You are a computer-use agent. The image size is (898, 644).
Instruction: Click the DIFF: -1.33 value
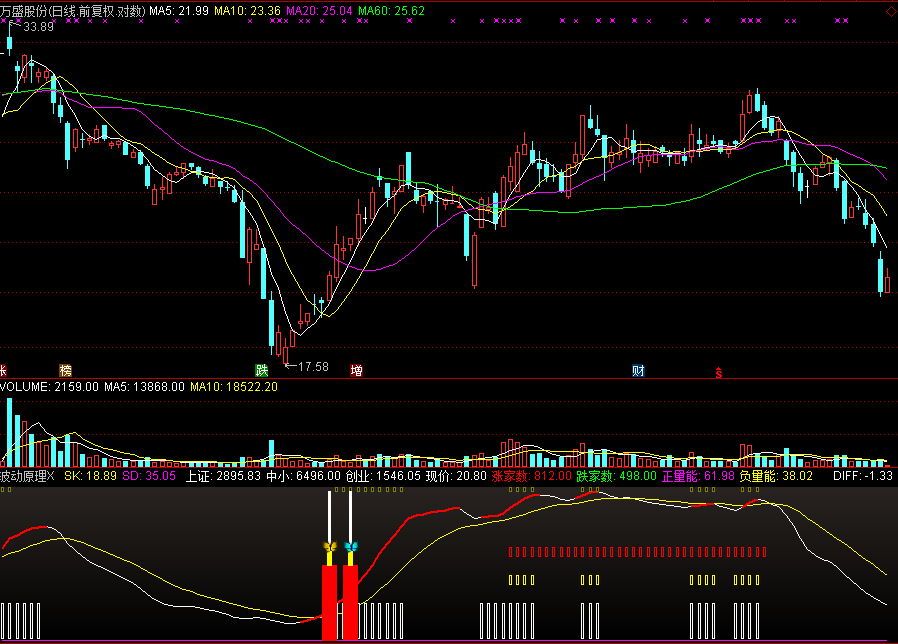tap(863, 476)
